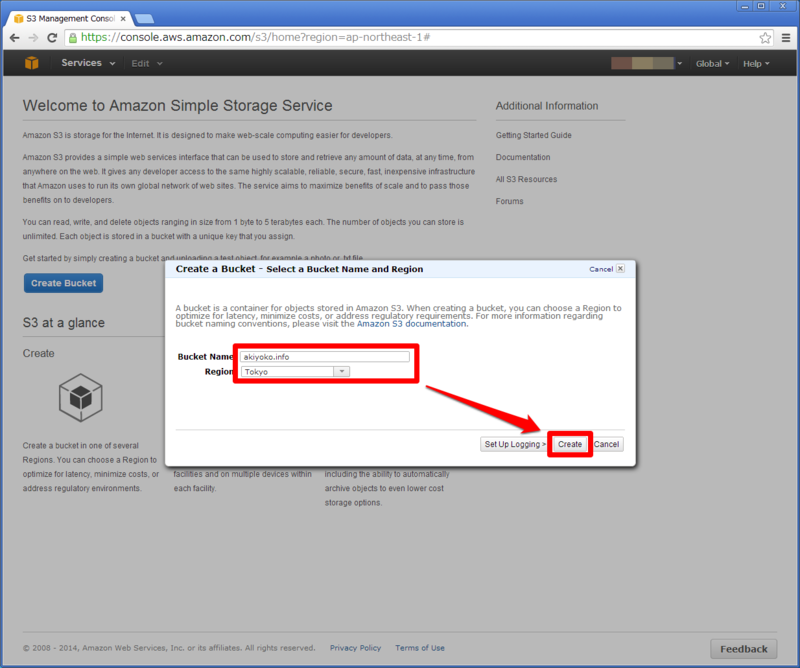Open the Terms of Use link
The width and height of the screenshot is (800, 668).
(x=420, y=648)
